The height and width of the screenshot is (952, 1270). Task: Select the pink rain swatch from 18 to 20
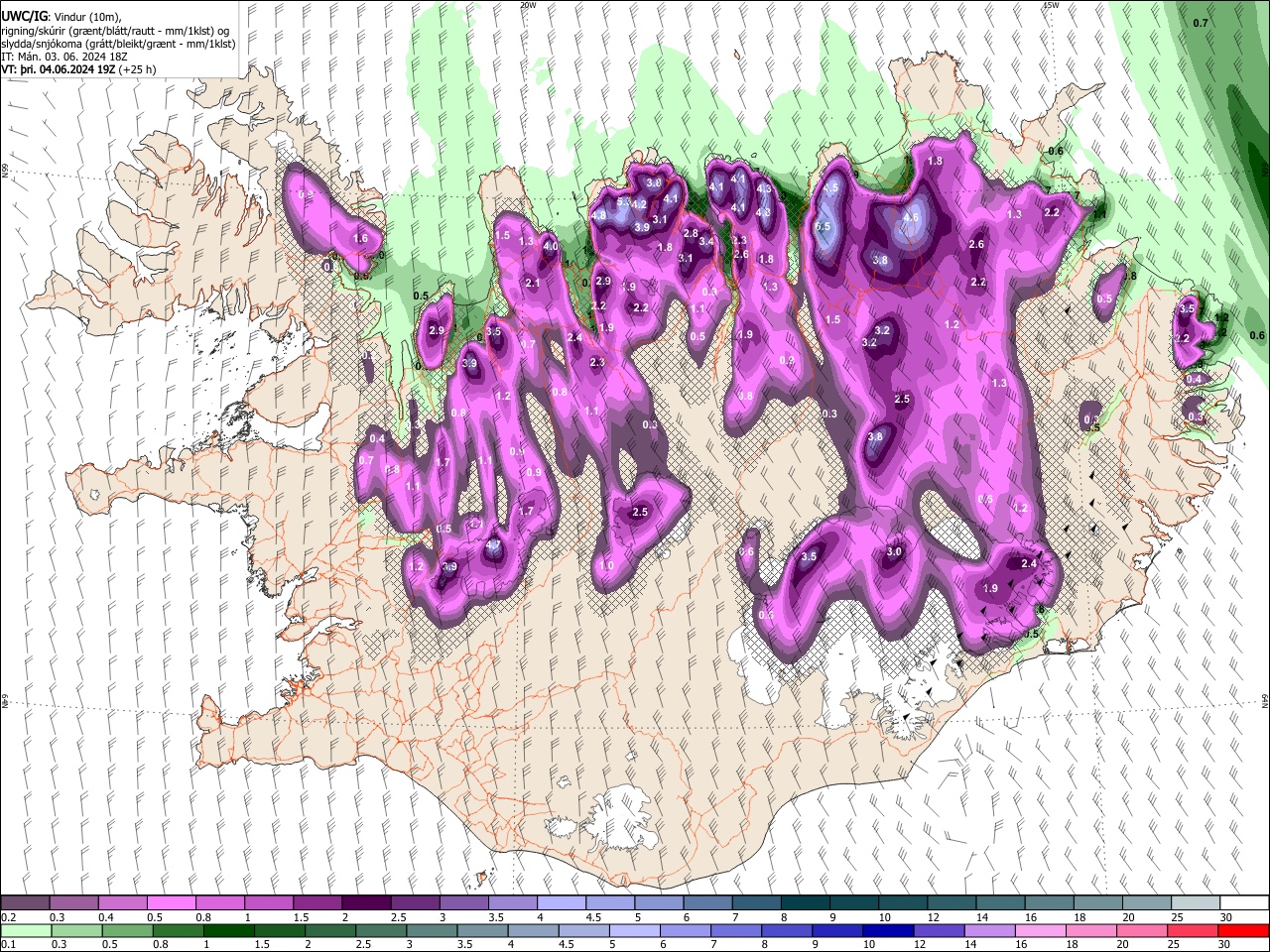pos(1091,930)
